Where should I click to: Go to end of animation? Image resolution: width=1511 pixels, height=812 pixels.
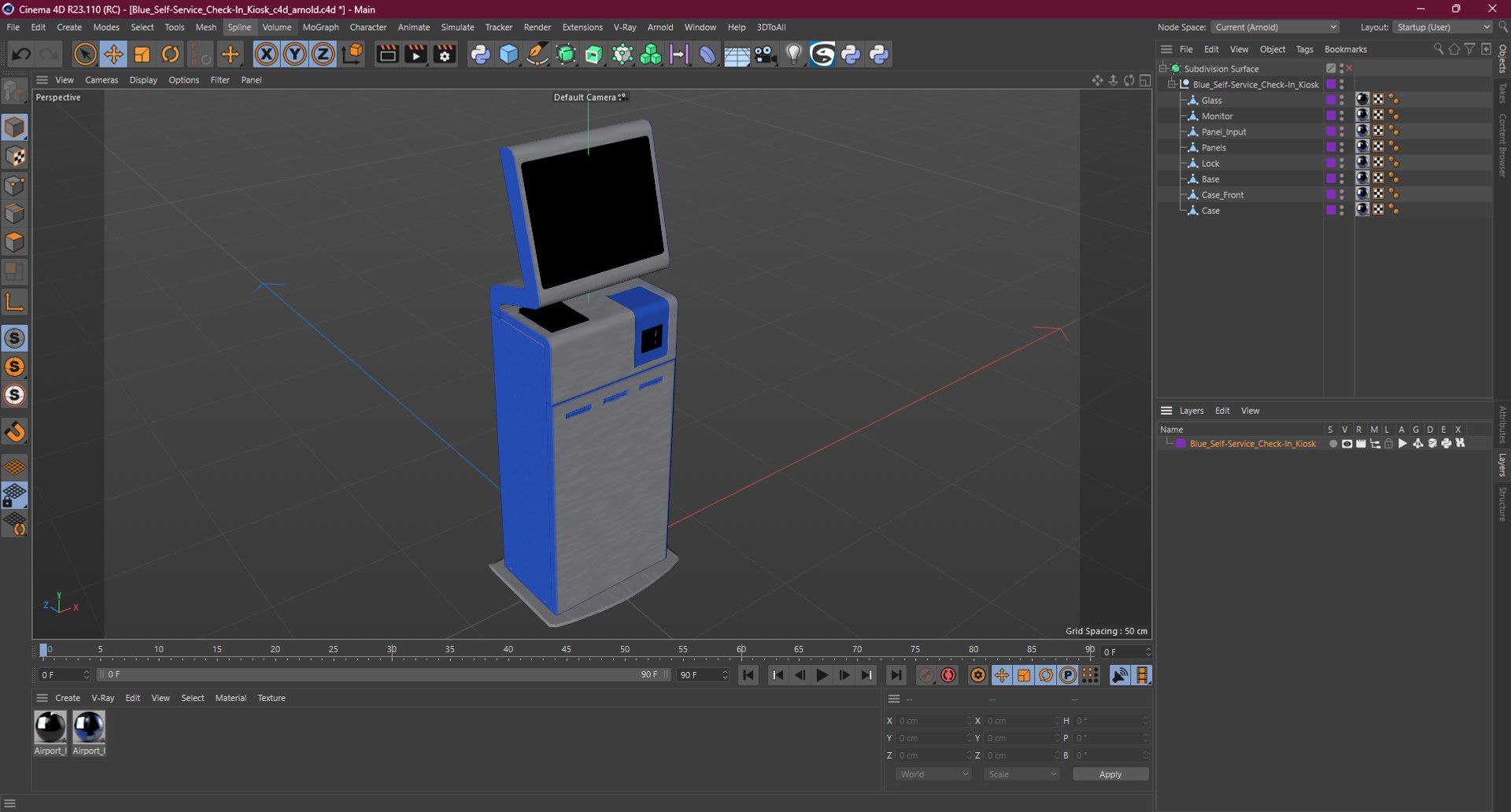pyautogui.click(x=896, y=675)
